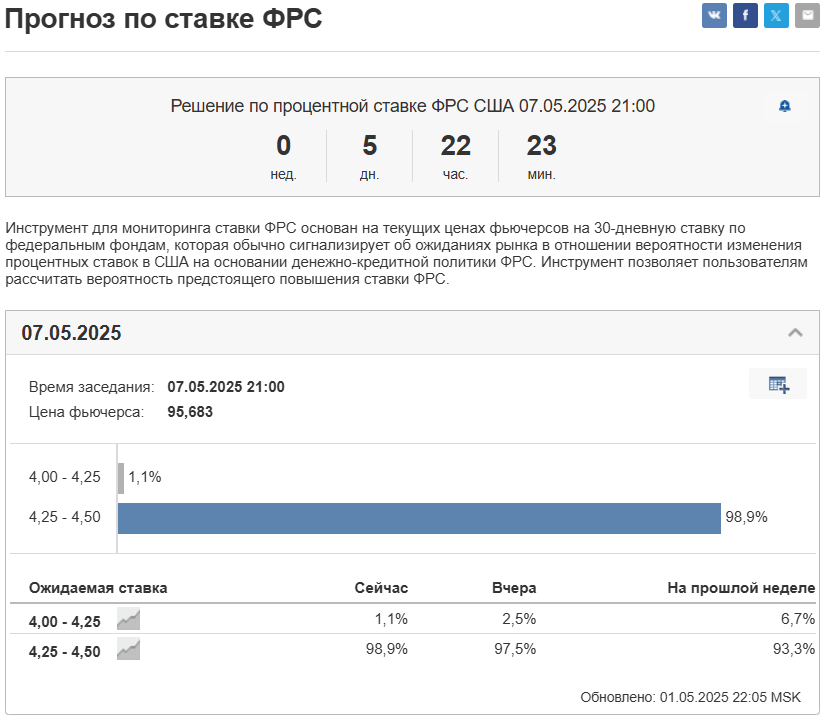Image resolution: width=825 pixels, height=718 pixels.
Task: Sort the table by the Сейчас column
Action: (x=384, y=589)
